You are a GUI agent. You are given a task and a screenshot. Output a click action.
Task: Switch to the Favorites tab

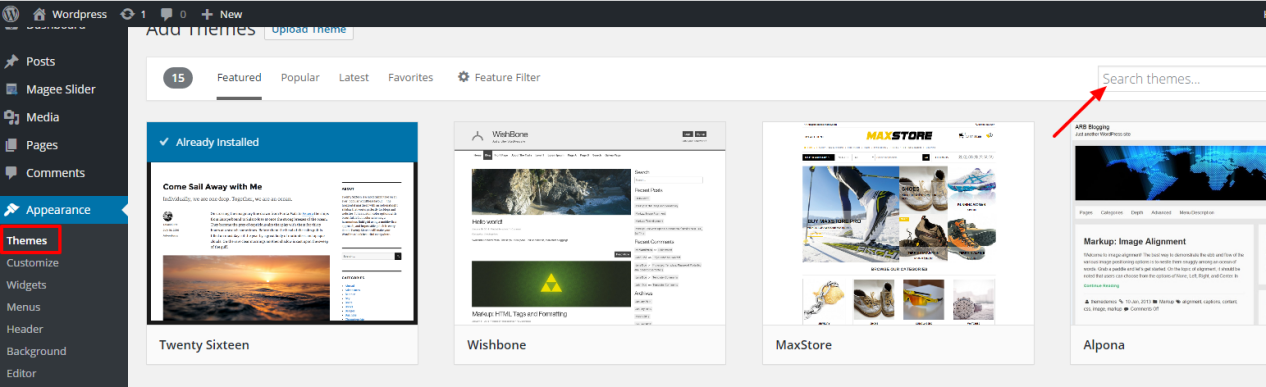pos(411,77)
